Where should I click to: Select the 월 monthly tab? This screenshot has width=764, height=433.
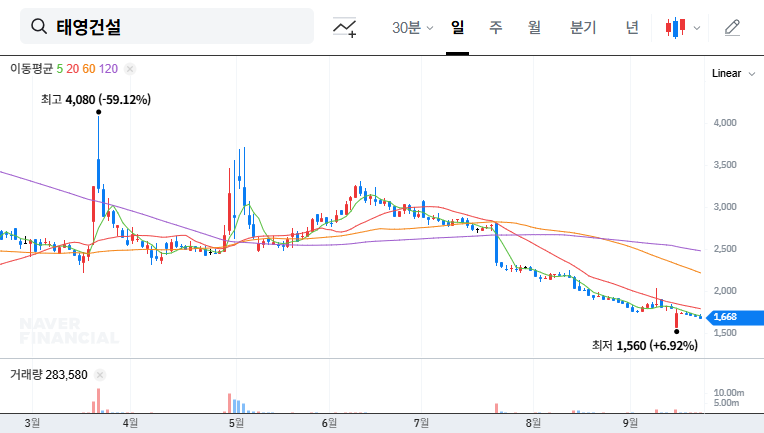[x=534, y=27]
